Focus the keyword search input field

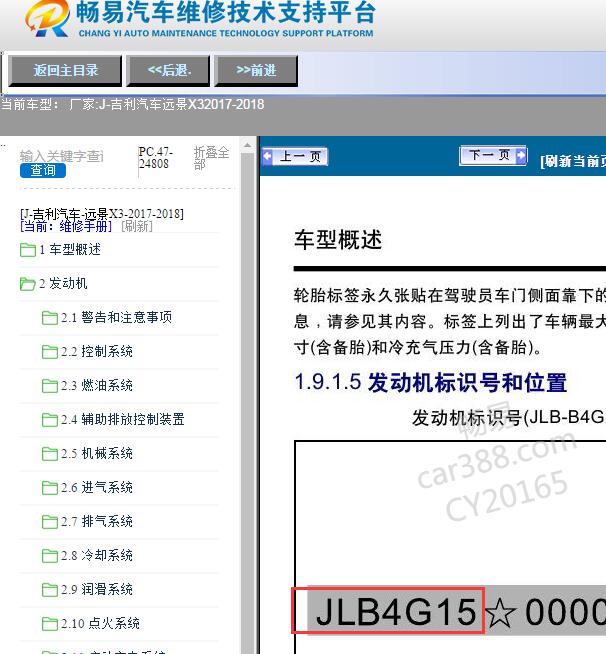62,156
